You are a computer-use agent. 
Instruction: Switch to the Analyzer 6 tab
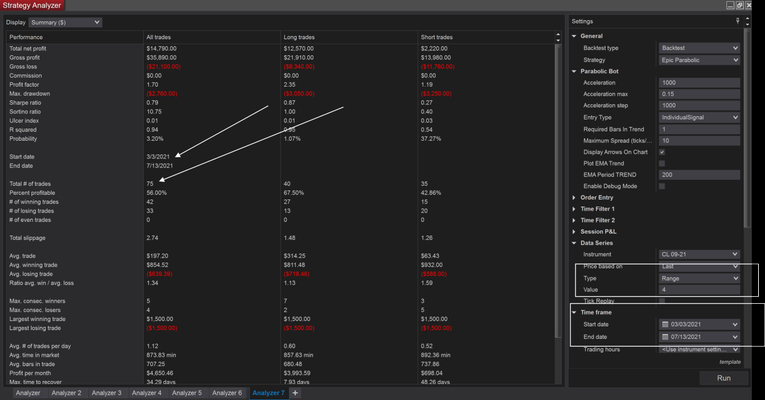coord(228,393)
